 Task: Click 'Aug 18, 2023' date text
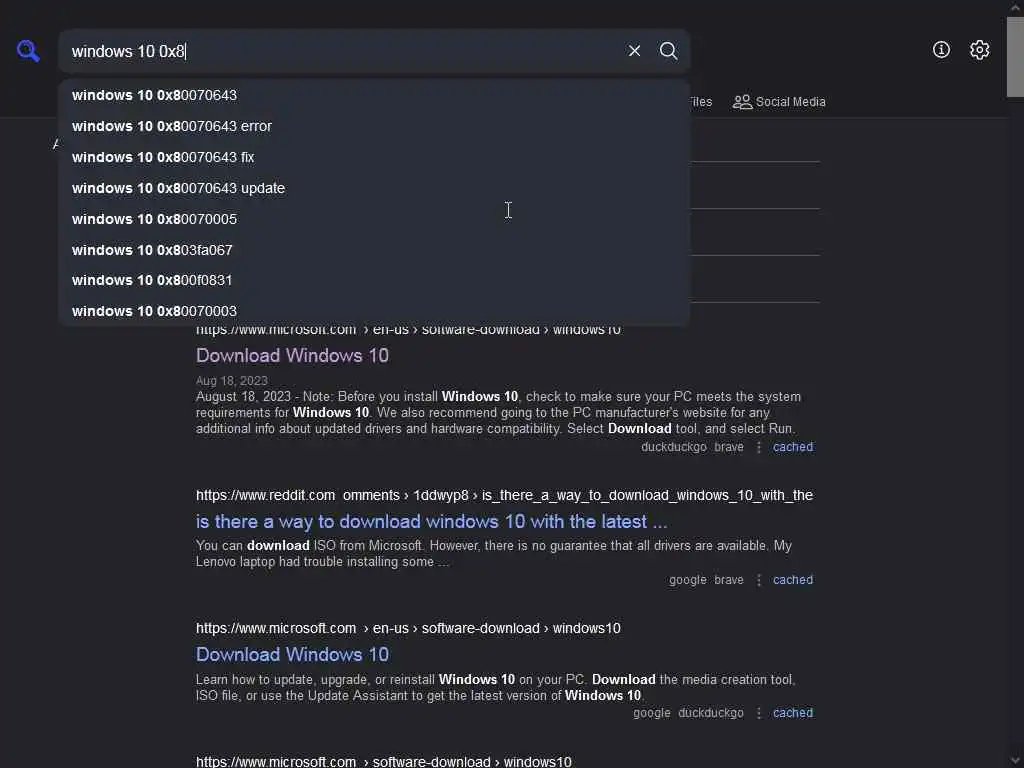click(232, 381)
